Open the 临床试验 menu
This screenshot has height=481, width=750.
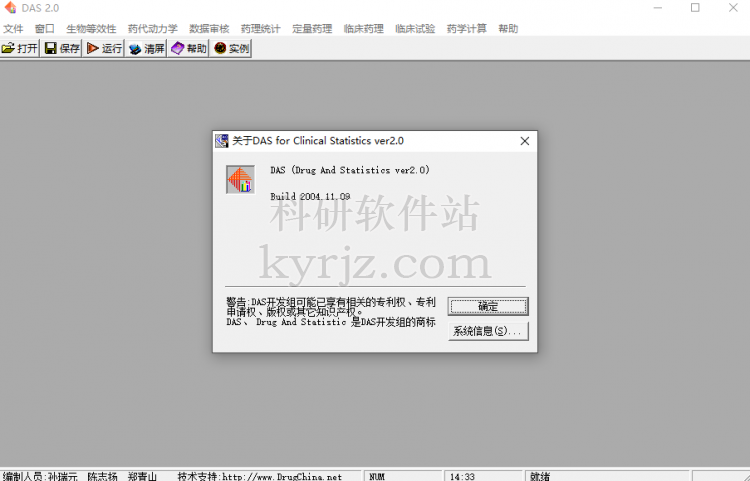pyautogui.click(x=415, y=29)
